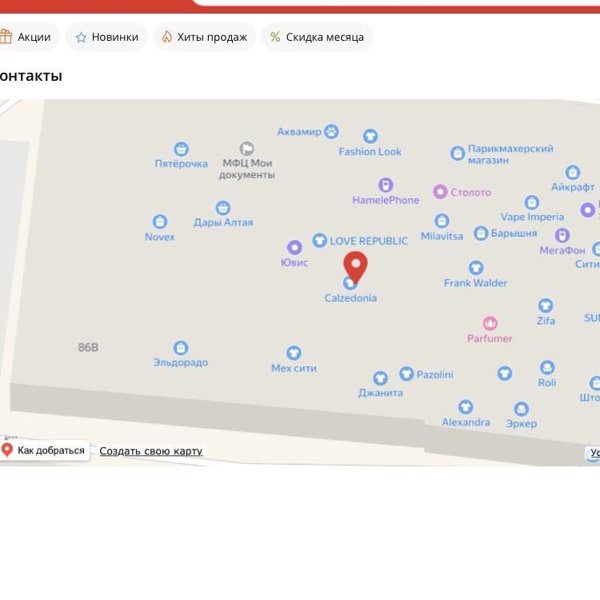Viewport: 600px width, 600px height.
Task: Click the Дары Алтая text label
Action: pyautogui.click(x=223, y=223)
